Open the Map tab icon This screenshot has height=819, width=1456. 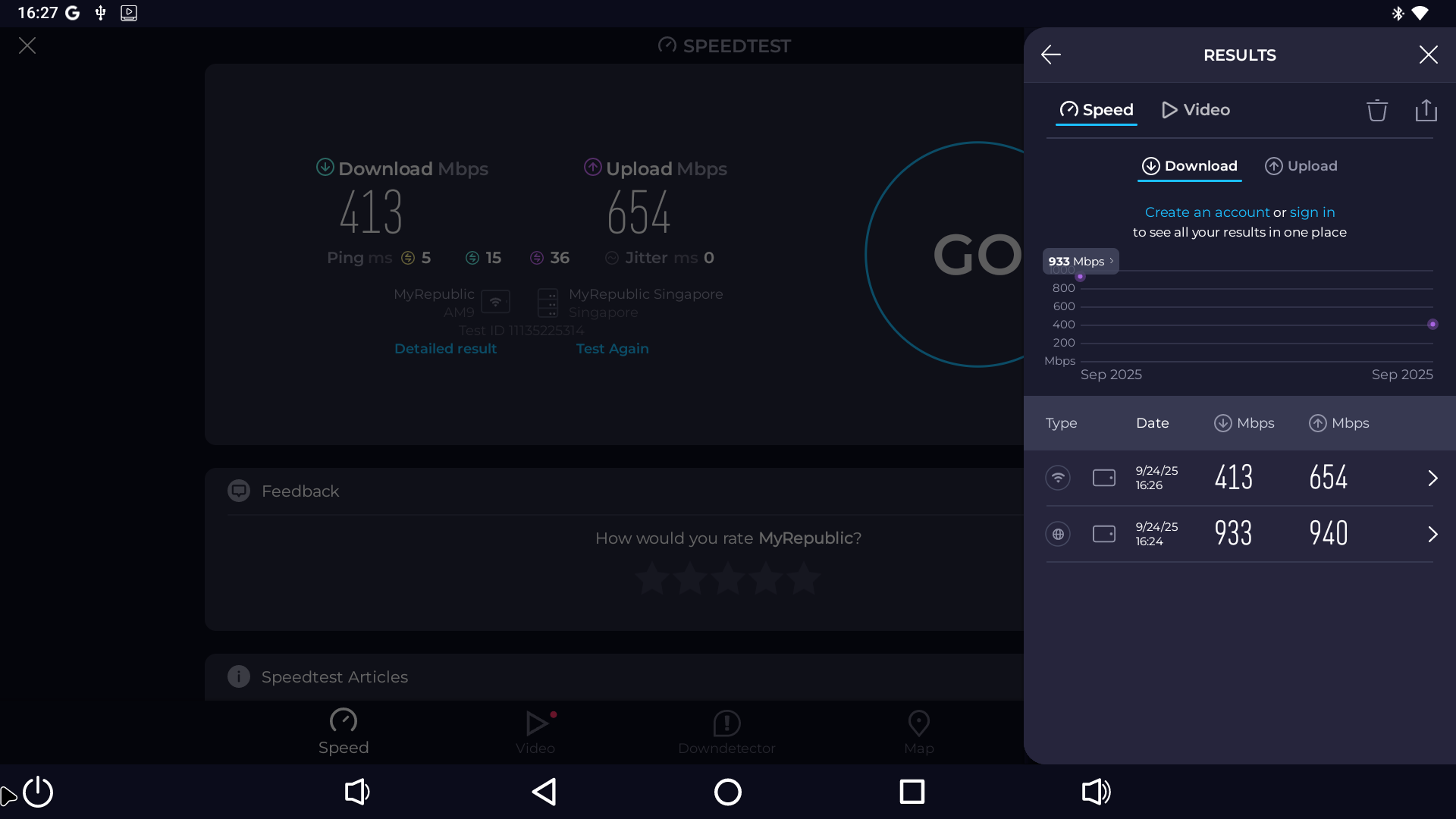(x=918, y=723)
